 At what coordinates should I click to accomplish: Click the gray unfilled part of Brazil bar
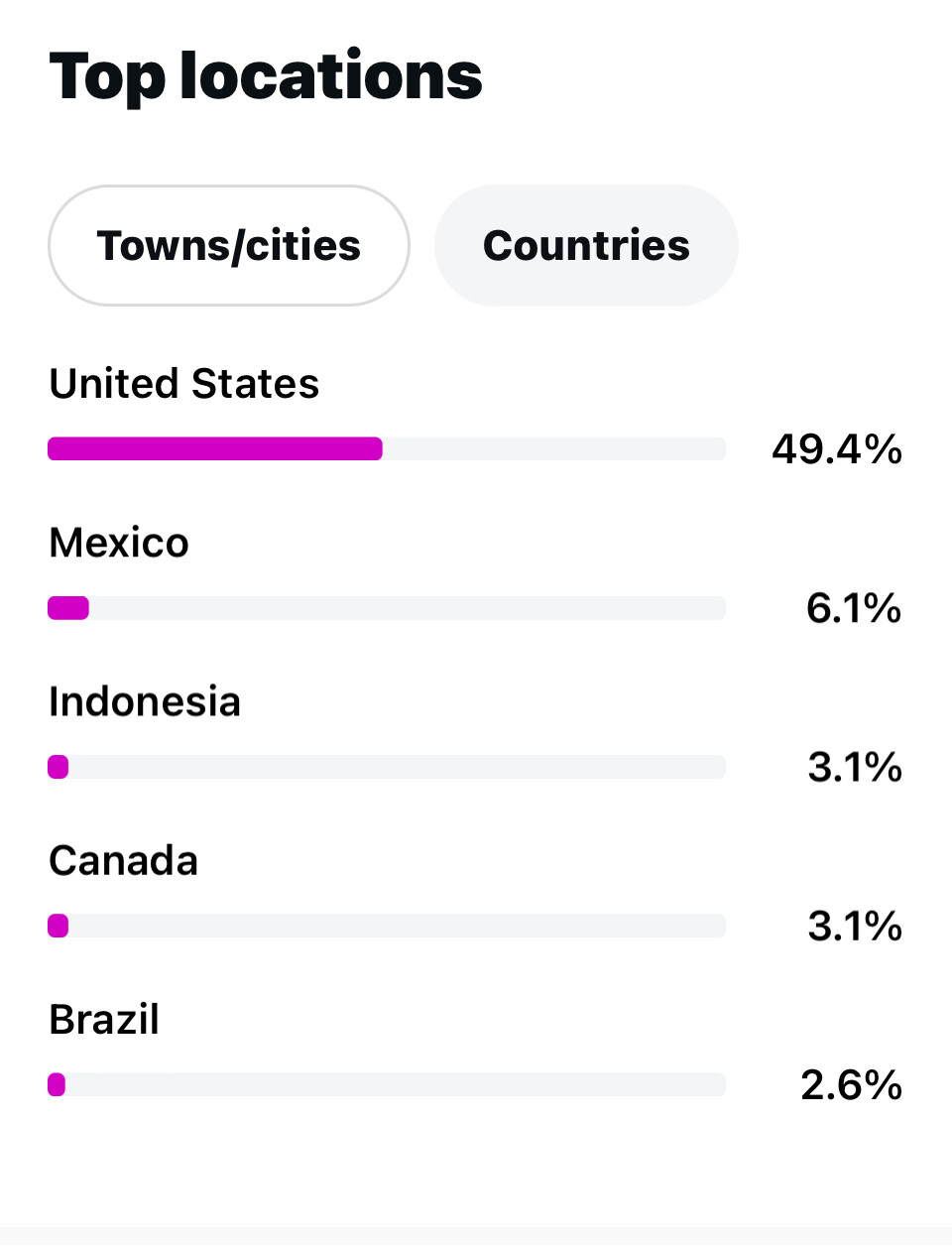pos(397,1084)
